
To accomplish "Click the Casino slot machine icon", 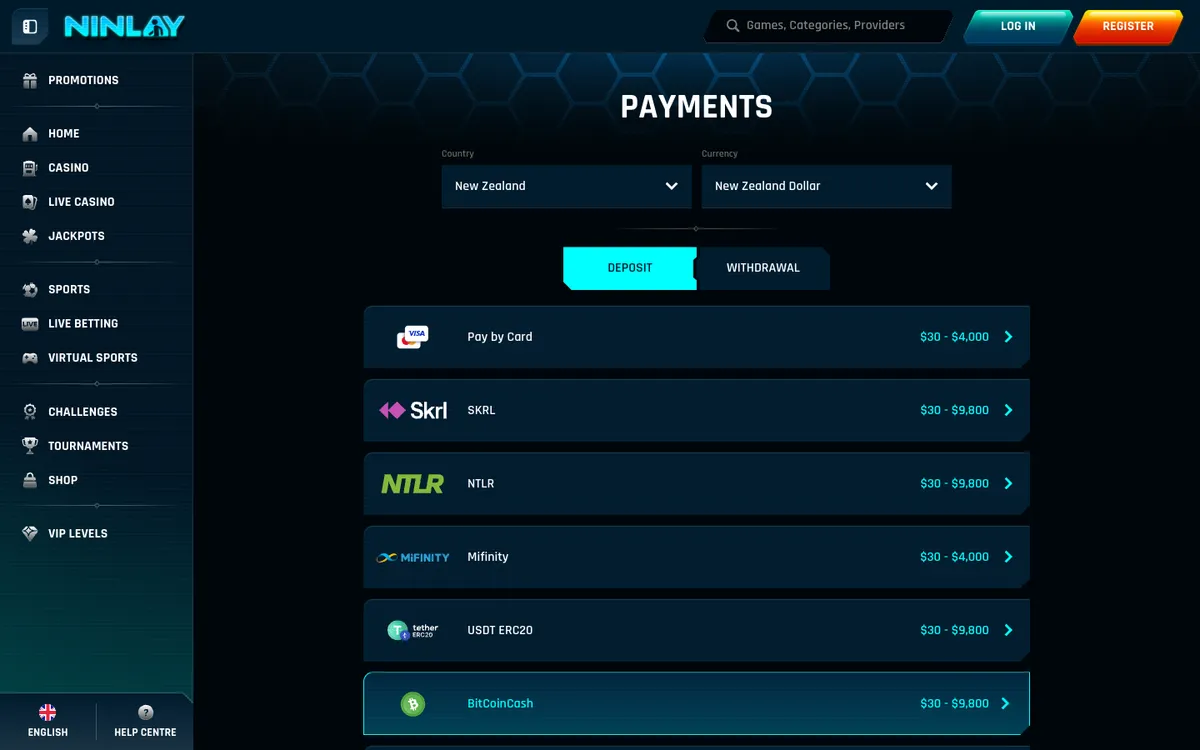I will [30, 168].
